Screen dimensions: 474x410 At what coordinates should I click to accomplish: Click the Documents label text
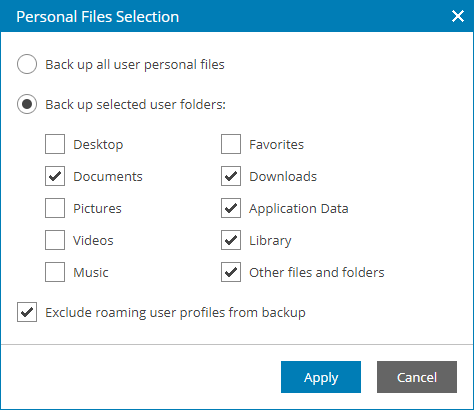click(108, 176)
